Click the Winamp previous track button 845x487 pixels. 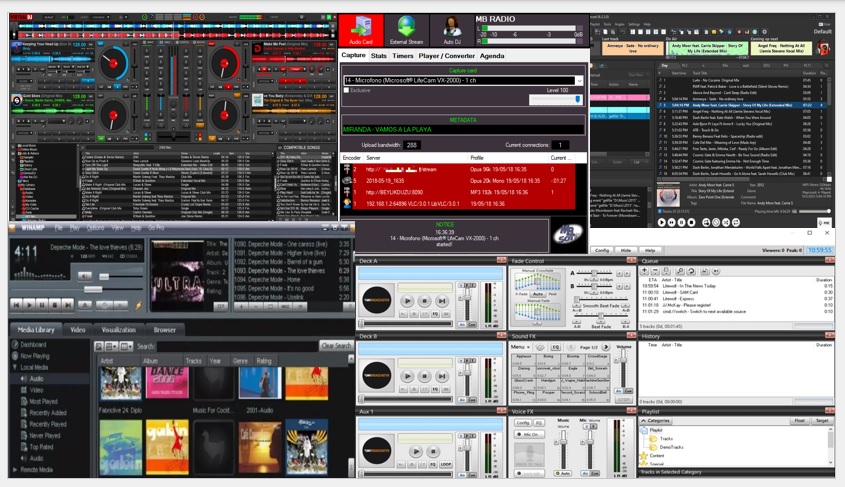(17, 305)
